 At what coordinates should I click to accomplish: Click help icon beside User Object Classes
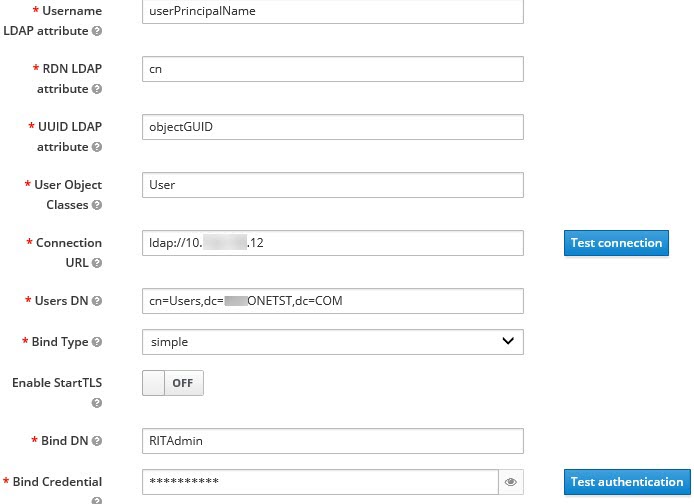point(96,205)
